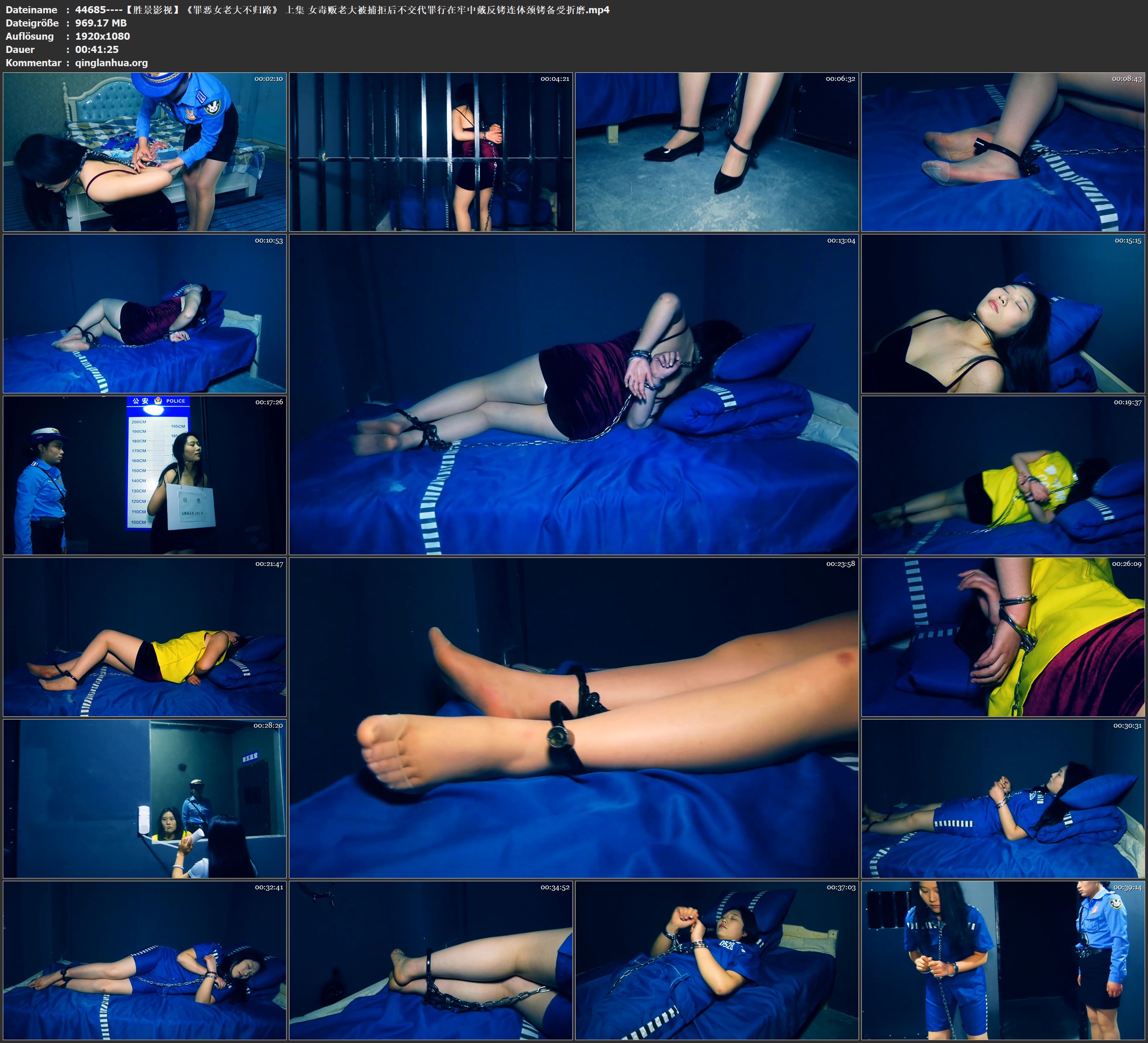Click the thumbnail timestamped 00:21:47
Image resolution: width=1148 pixels, height=1043 pixels.
pyautogui.click(x=145, y=637)
